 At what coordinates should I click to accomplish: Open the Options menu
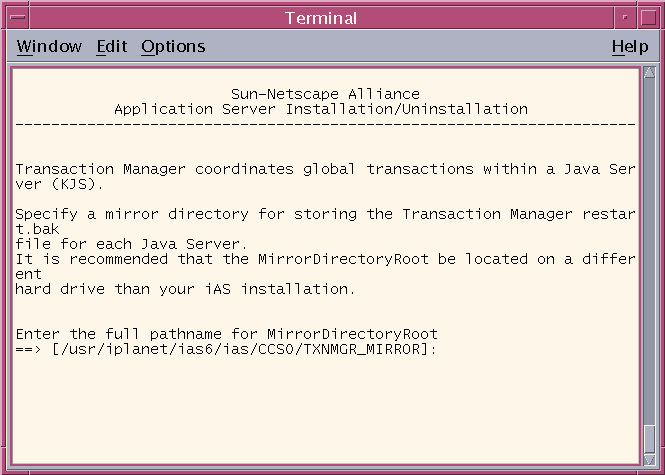coord(173,47)
